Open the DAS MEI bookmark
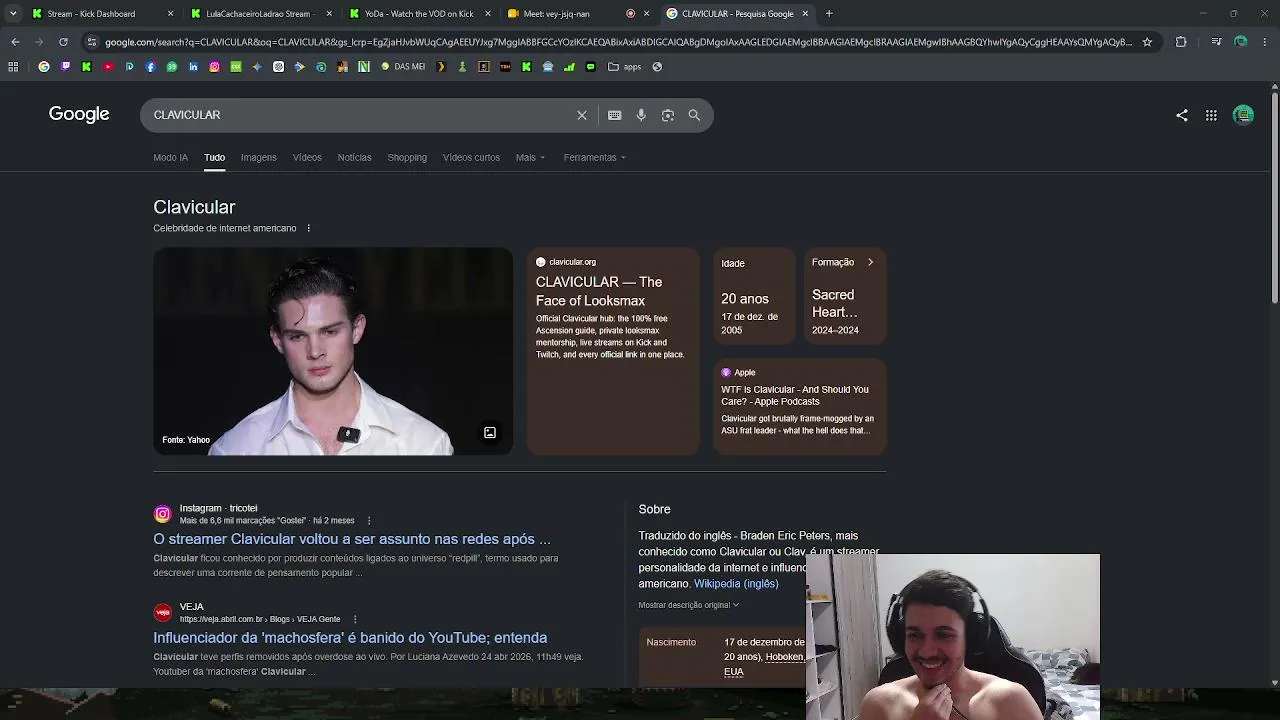Viewport: 1280px width, 720px height. [403, 67]
